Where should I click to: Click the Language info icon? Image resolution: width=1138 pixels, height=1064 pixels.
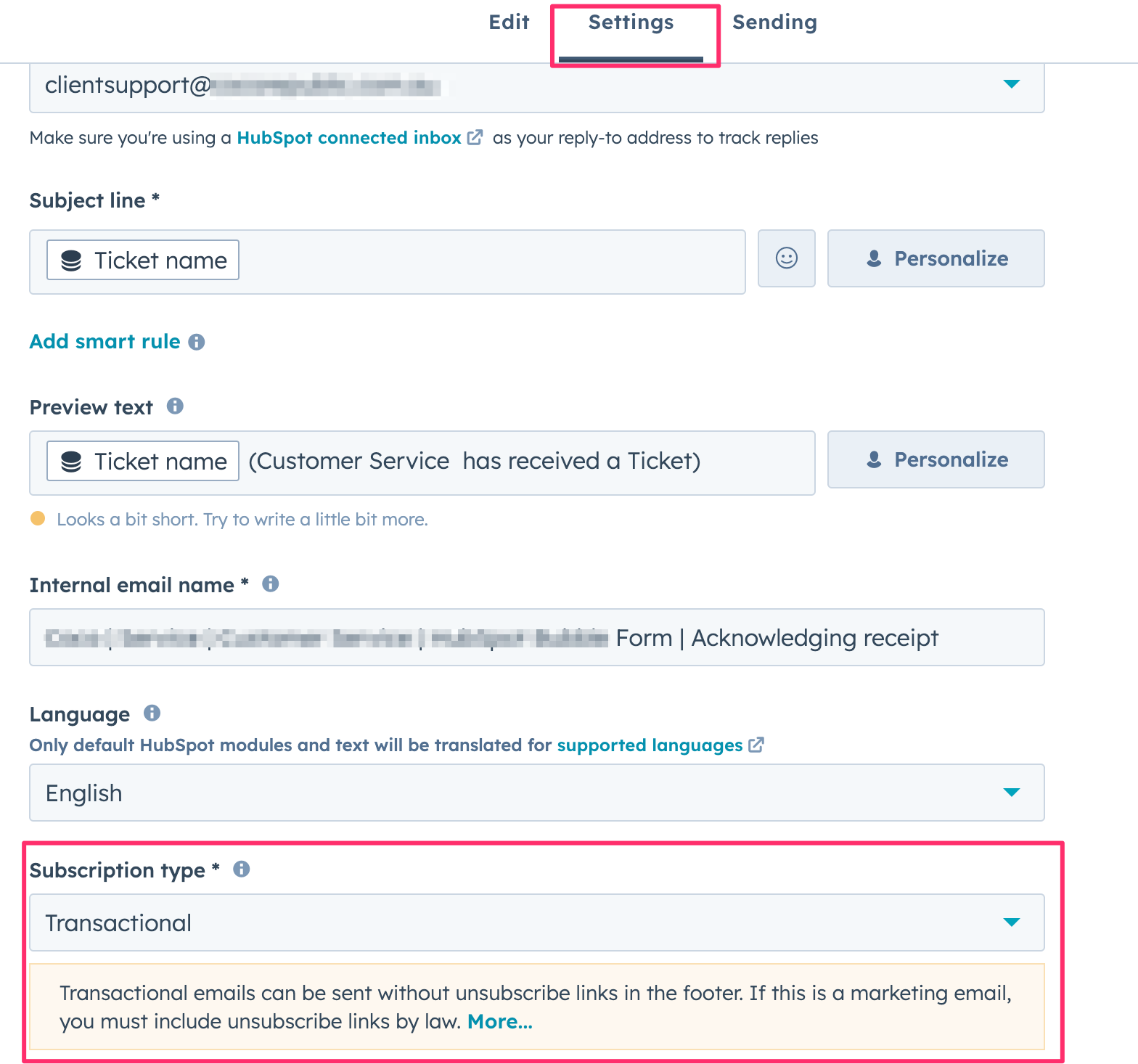click(x=152, y=713)
